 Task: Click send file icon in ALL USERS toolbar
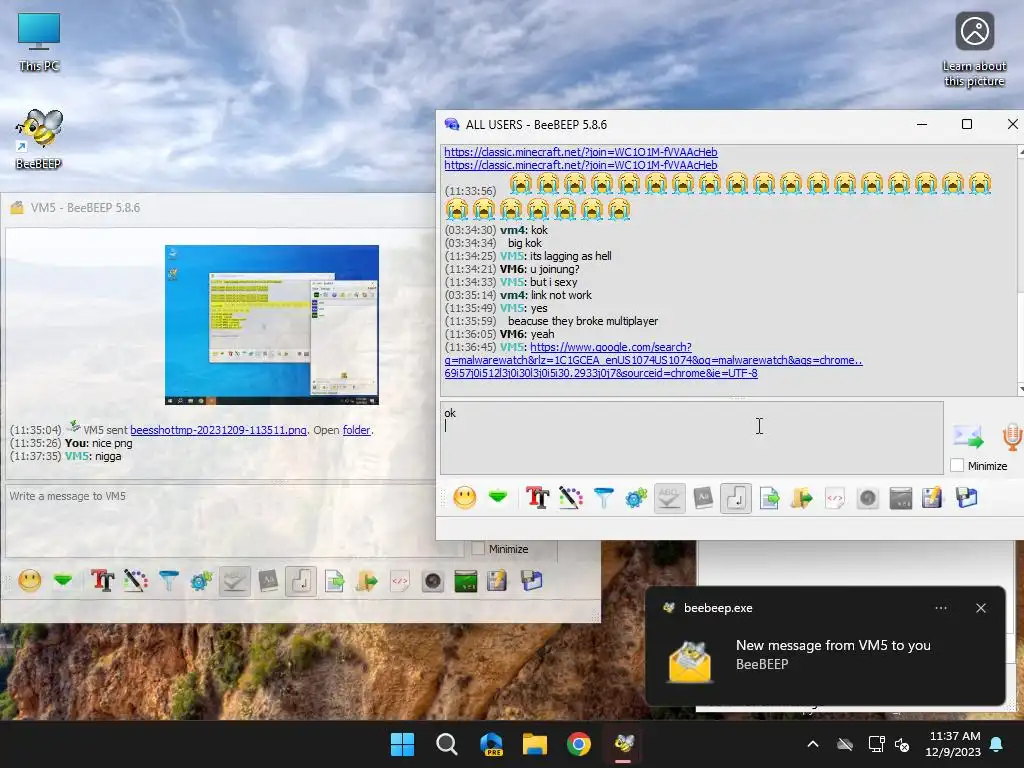coord(769,498)
